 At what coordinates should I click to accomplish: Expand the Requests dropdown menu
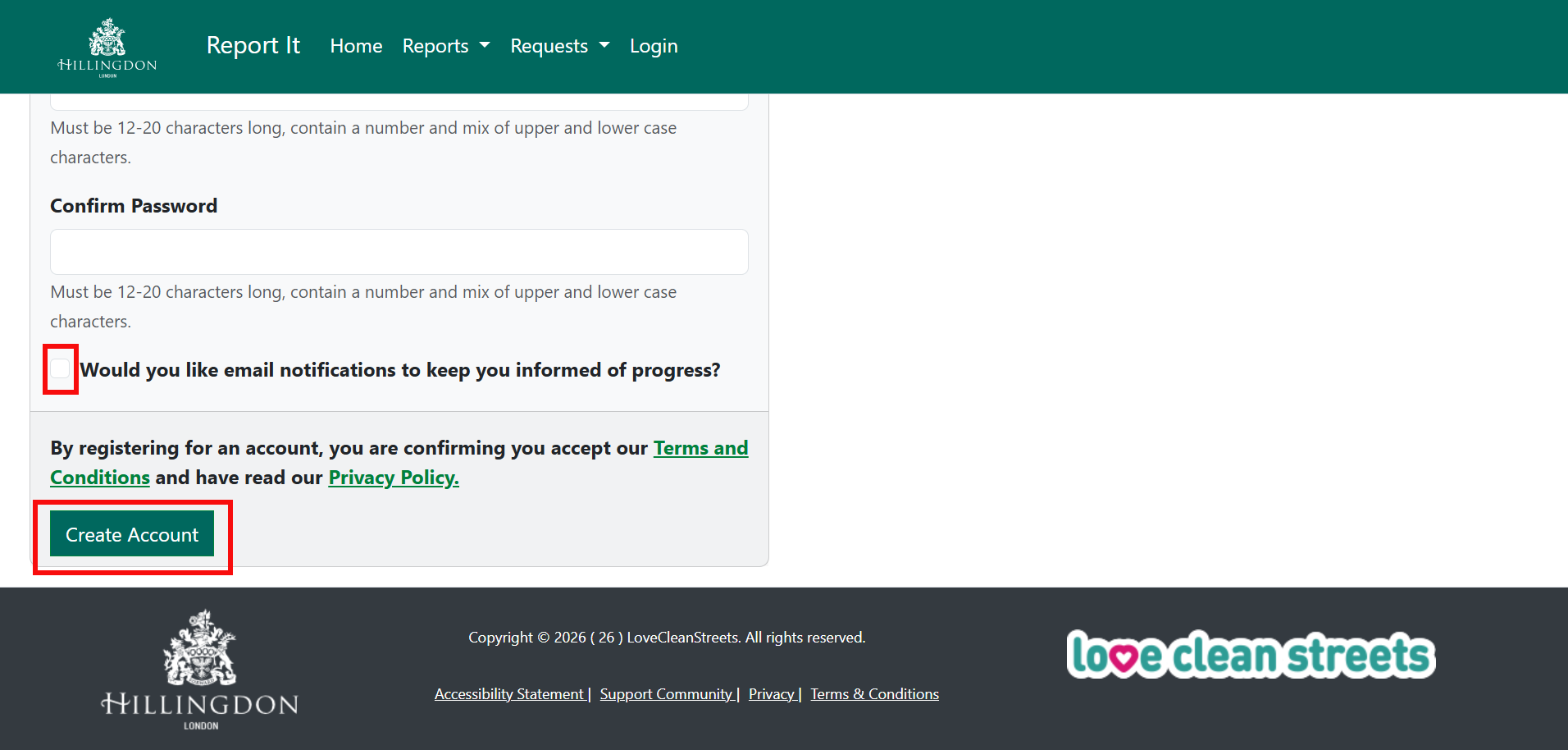[560, 46]
